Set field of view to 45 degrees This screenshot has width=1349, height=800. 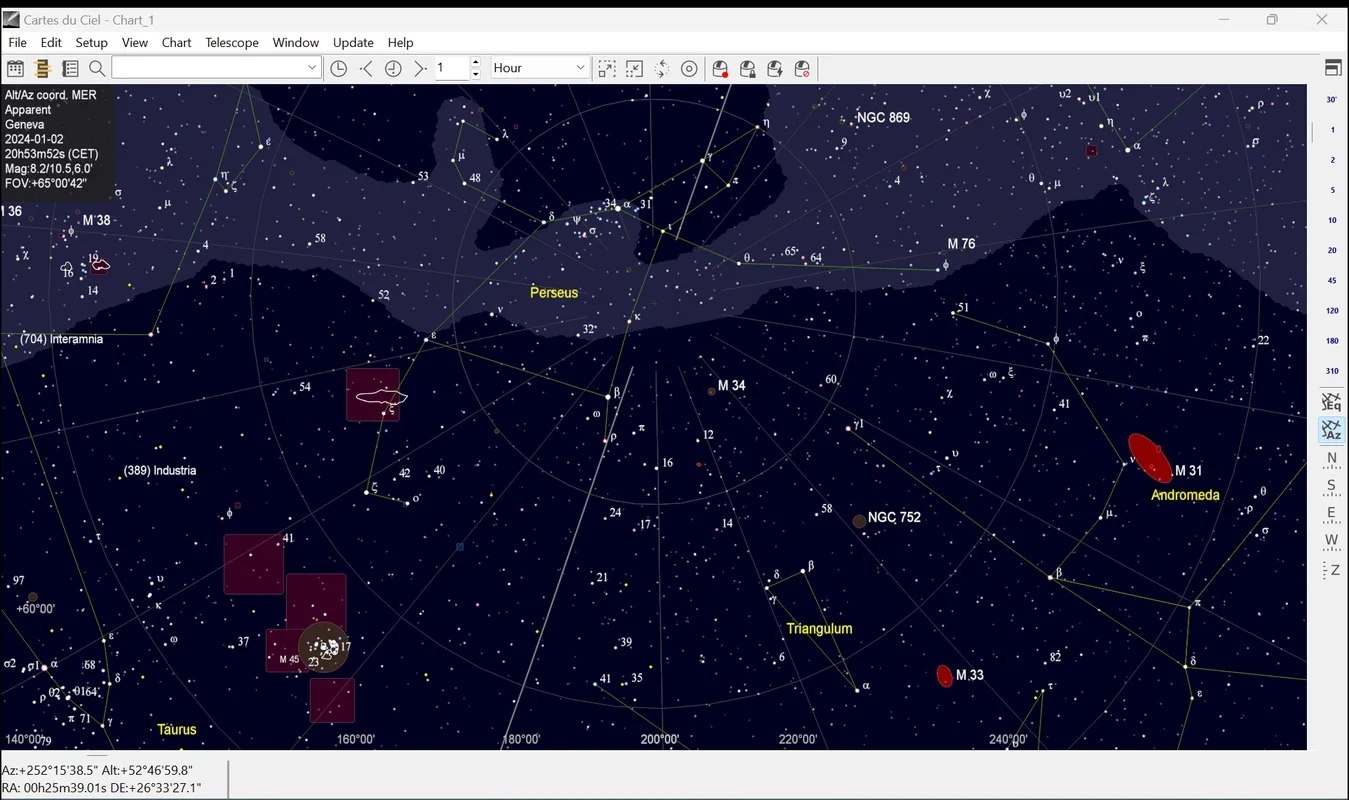(1332, 280)
